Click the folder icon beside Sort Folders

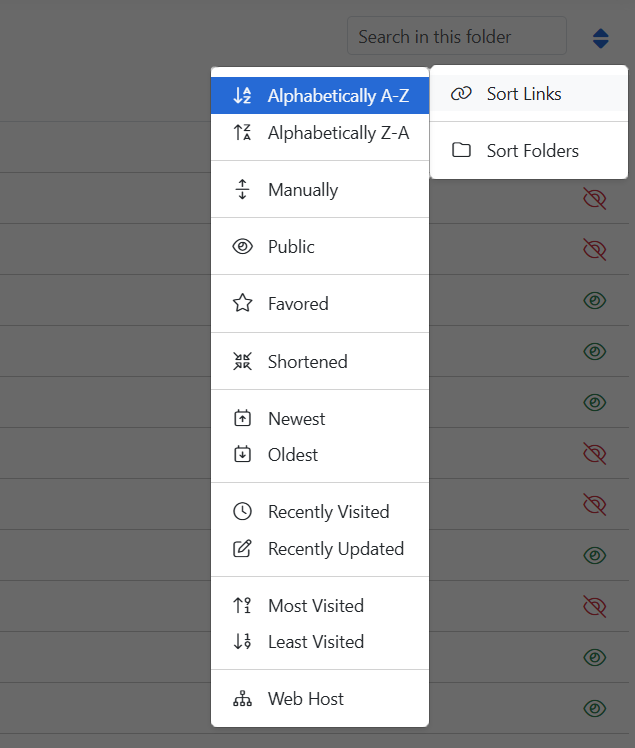461,150
